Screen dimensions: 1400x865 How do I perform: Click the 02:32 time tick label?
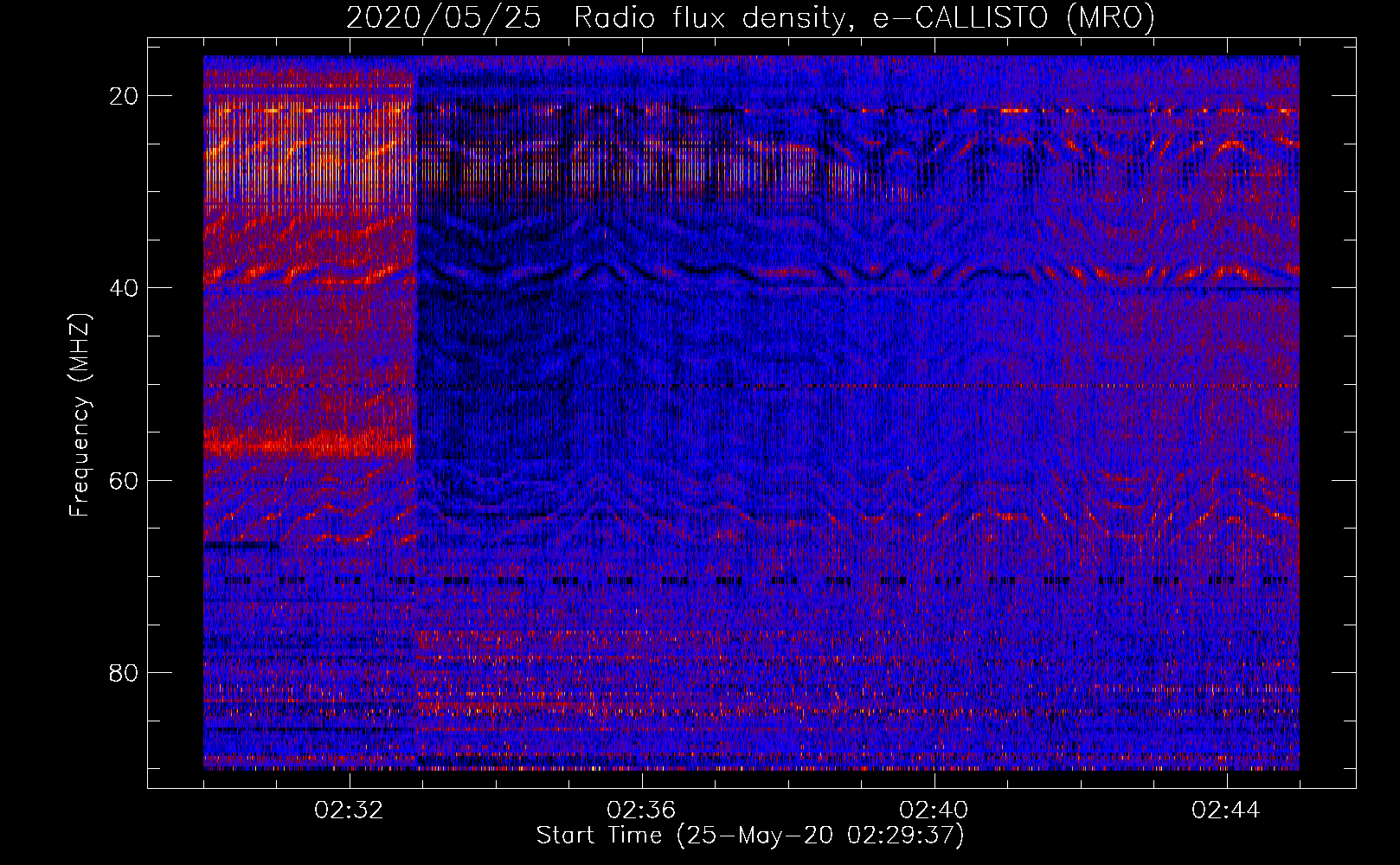[350, 811]
